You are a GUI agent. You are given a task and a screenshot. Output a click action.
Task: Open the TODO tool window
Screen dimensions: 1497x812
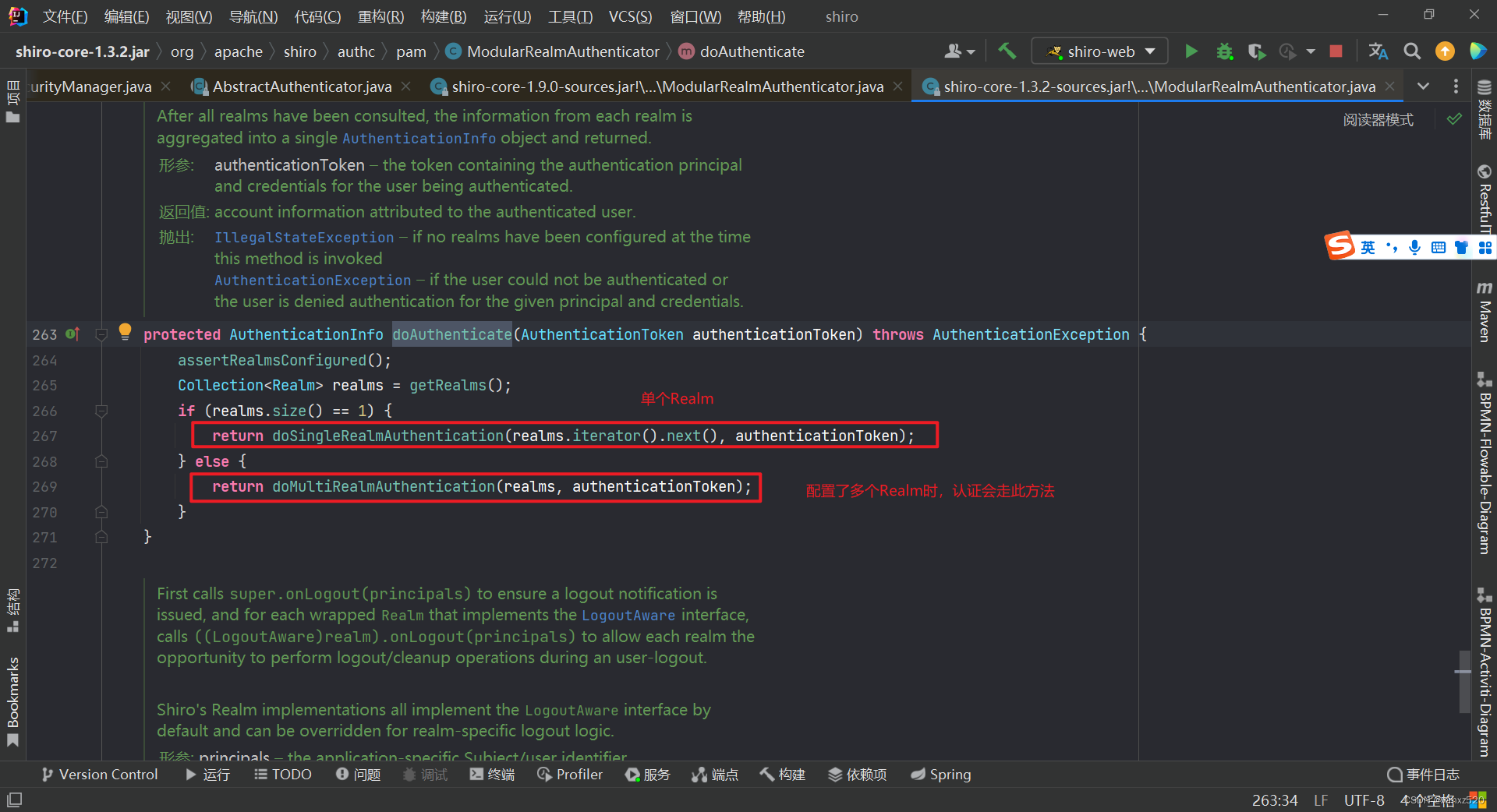coord(283,775)
